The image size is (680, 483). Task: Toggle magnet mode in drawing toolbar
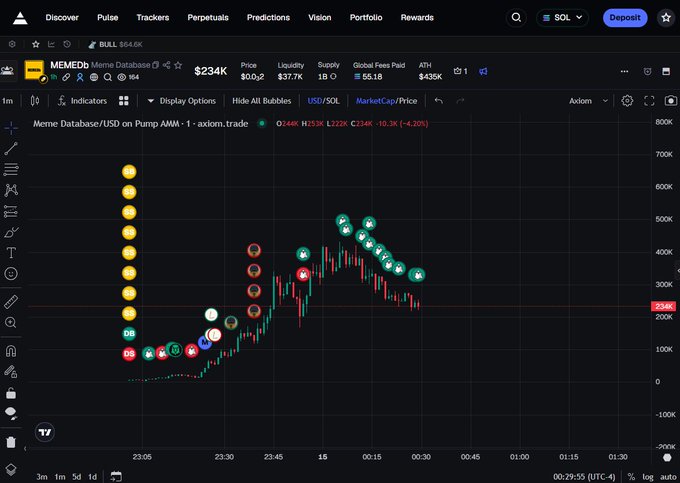(11, 351)
